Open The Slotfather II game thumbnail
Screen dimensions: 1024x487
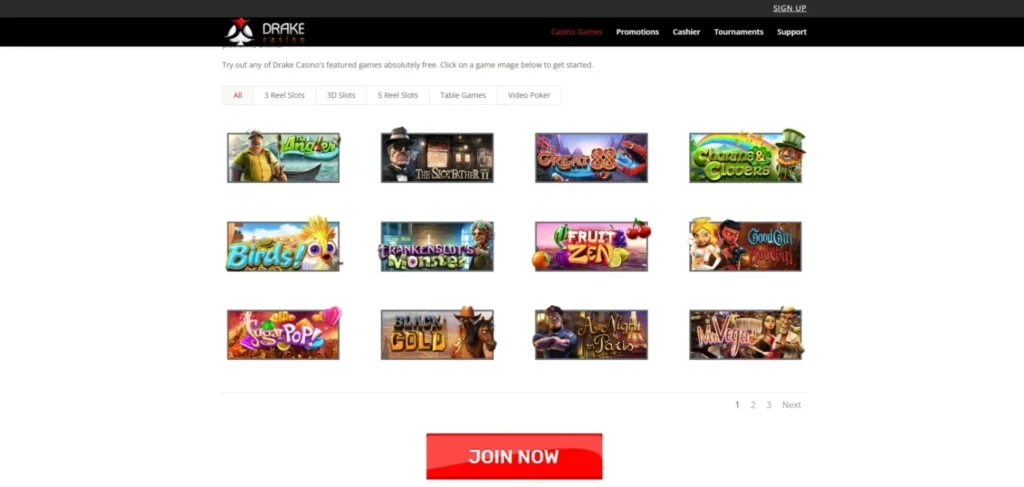pyautogui.click(x=437, y=155)
